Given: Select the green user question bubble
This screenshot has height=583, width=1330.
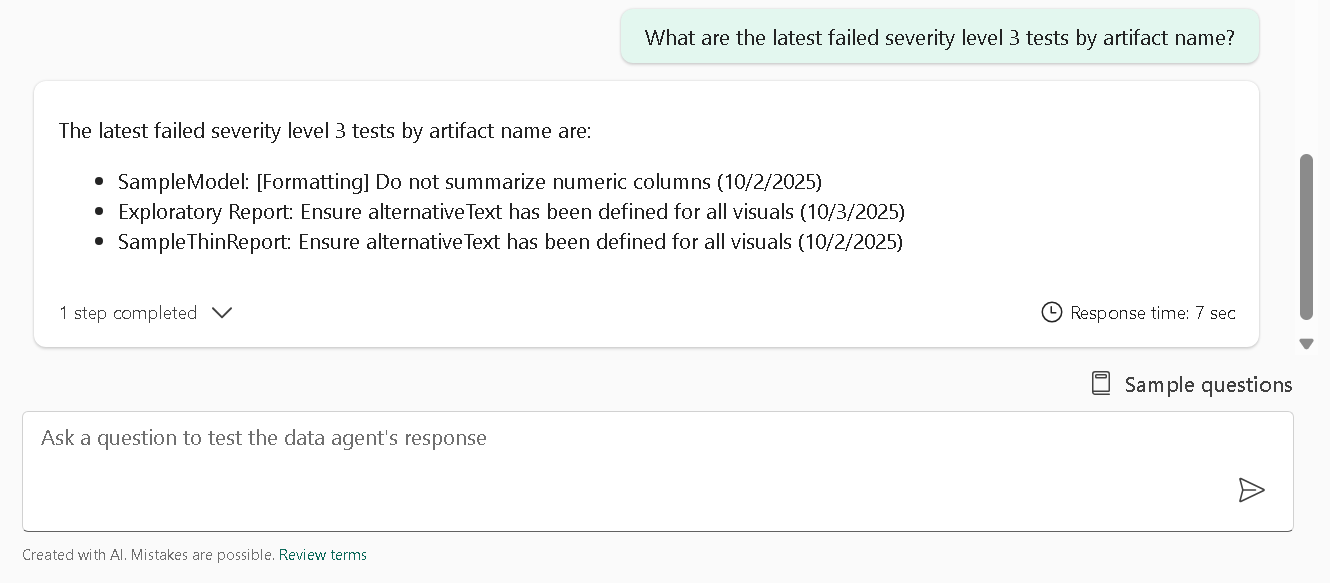Looking at the screenshot, I should click(940, 37).
